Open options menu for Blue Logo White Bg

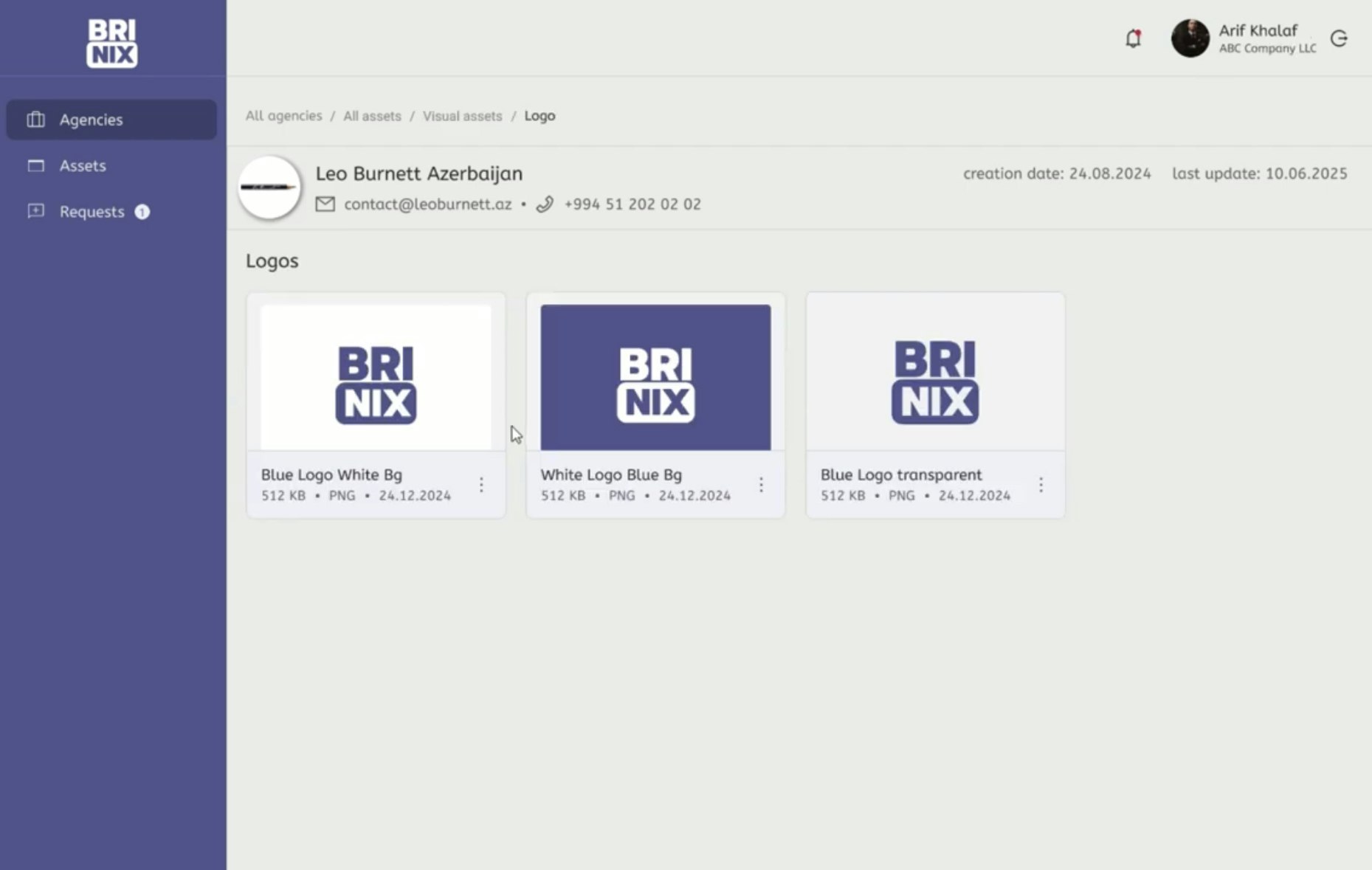481,485
